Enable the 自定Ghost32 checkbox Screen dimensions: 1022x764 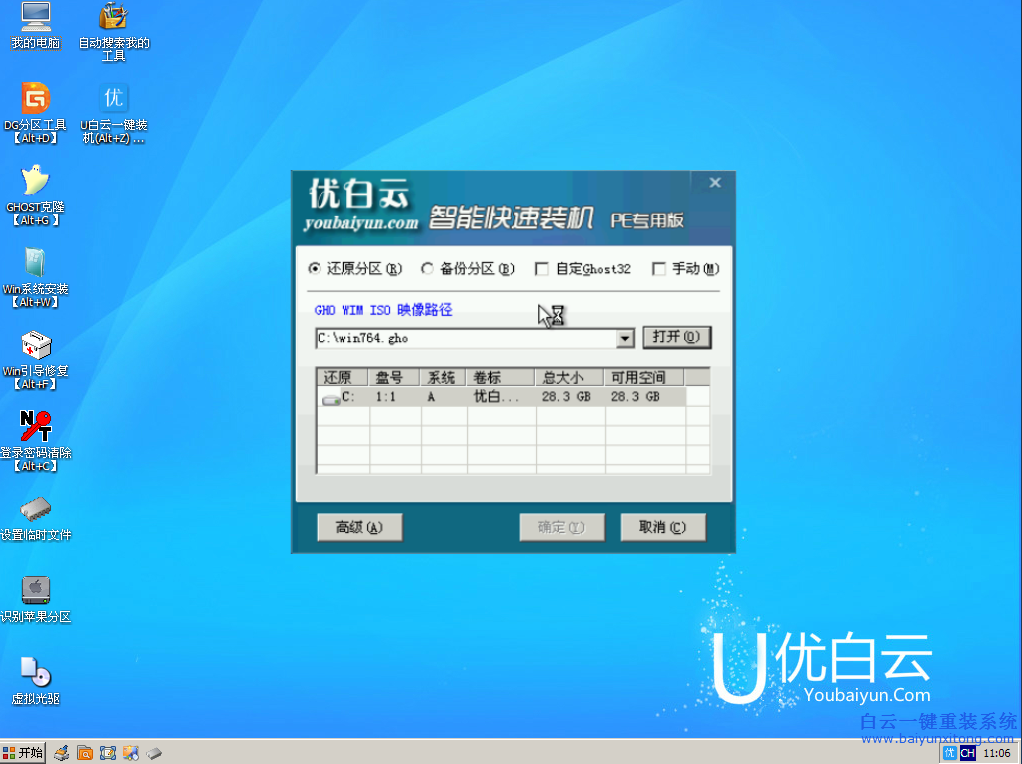tap(541, 268)
